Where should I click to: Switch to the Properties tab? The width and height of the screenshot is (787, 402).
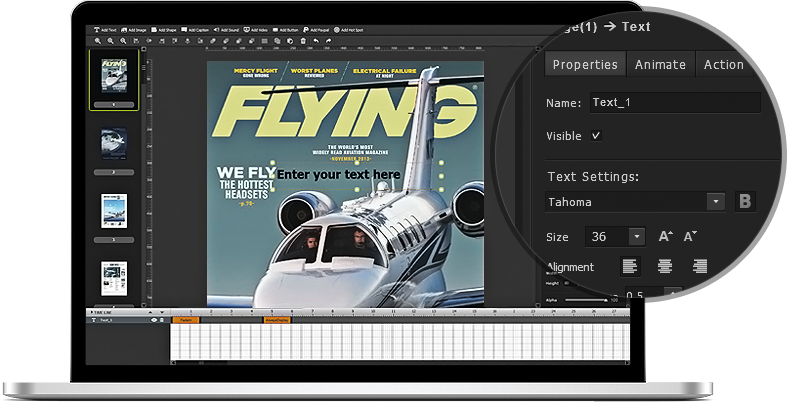tap(585, 65)
